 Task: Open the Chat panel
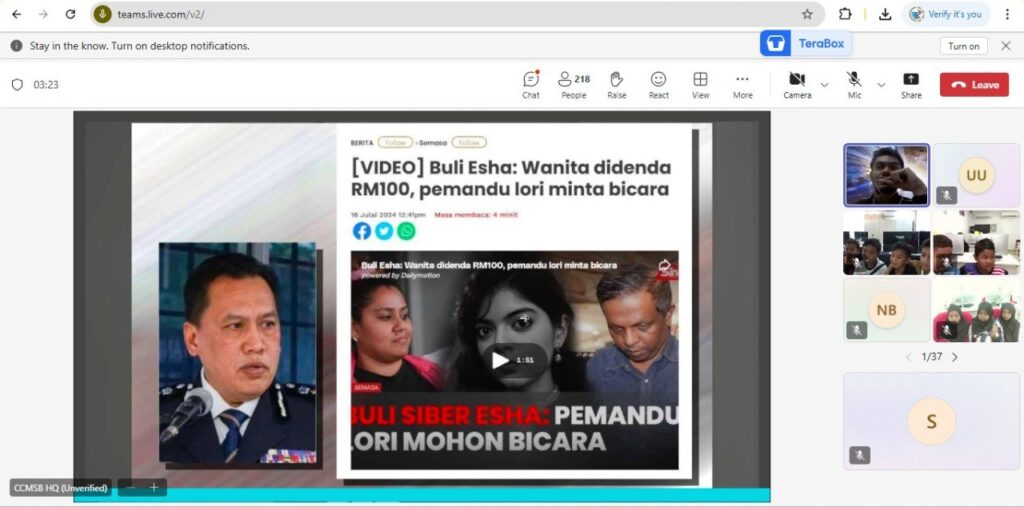click(x=531, y=84)
